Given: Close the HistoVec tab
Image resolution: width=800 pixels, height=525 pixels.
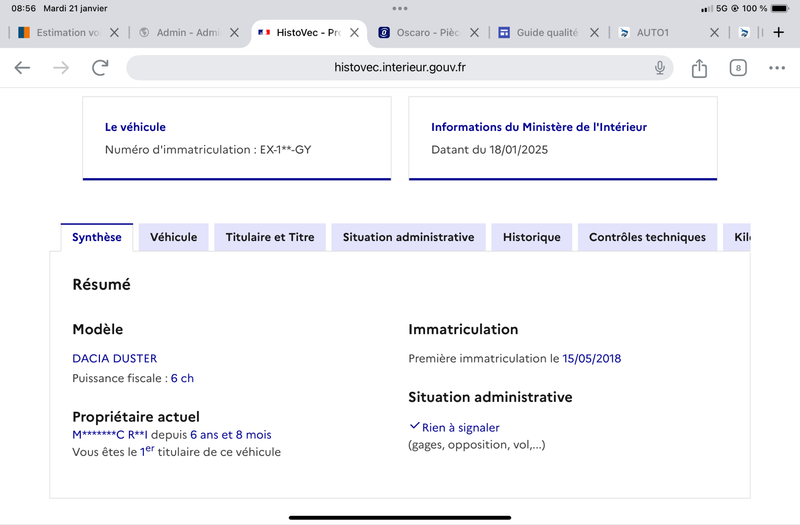Looking at the screenshot, I should pyautogui.click(x=354, y=33).
